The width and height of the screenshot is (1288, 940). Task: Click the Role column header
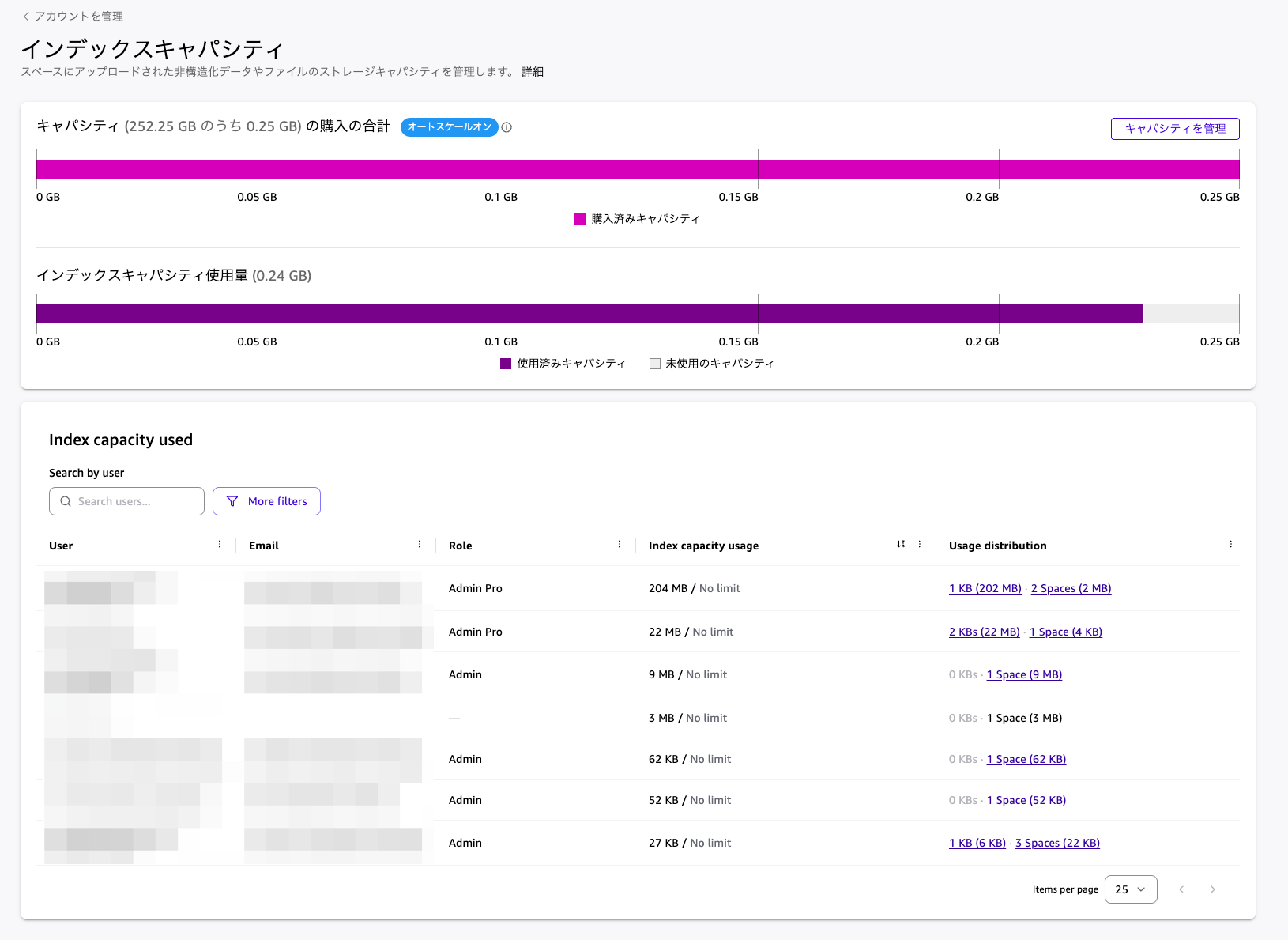(x=461, y=546)
